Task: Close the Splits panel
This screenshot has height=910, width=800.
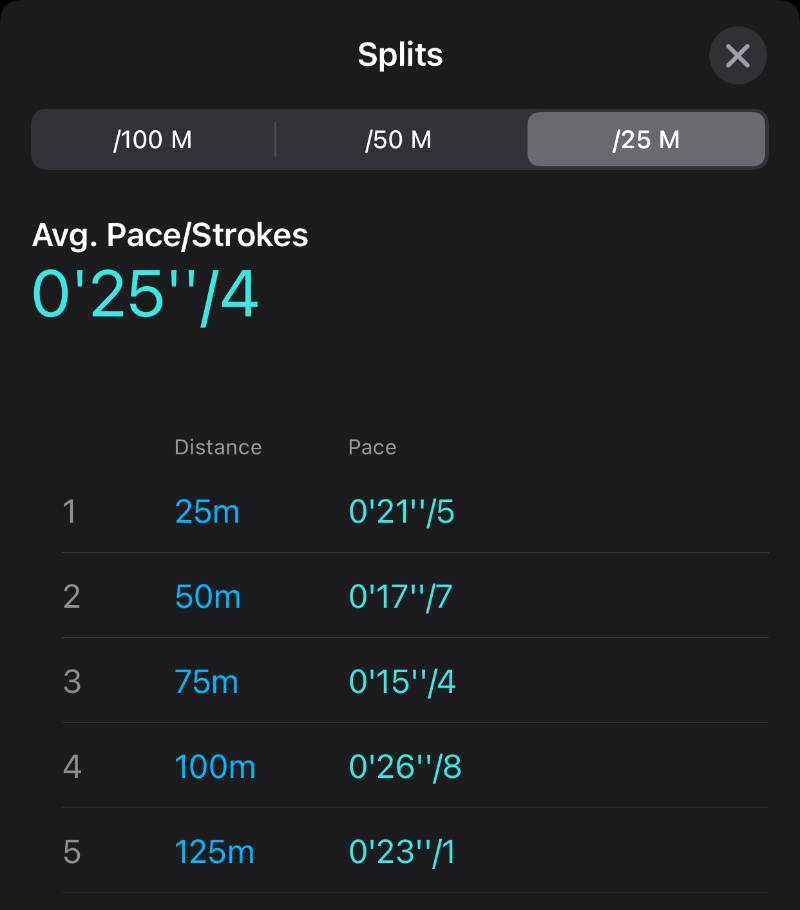Action: pos(737,56)
